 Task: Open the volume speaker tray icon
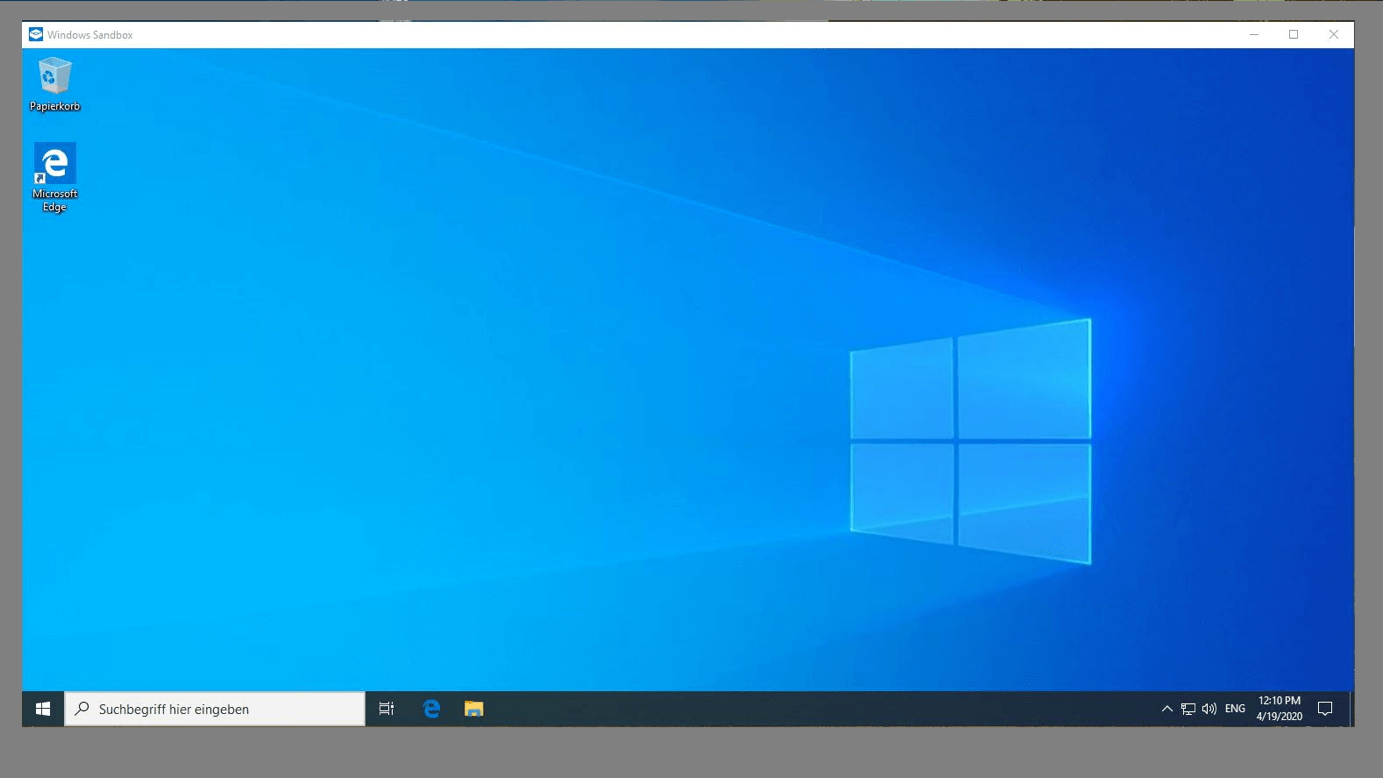tap(1209, 709)
